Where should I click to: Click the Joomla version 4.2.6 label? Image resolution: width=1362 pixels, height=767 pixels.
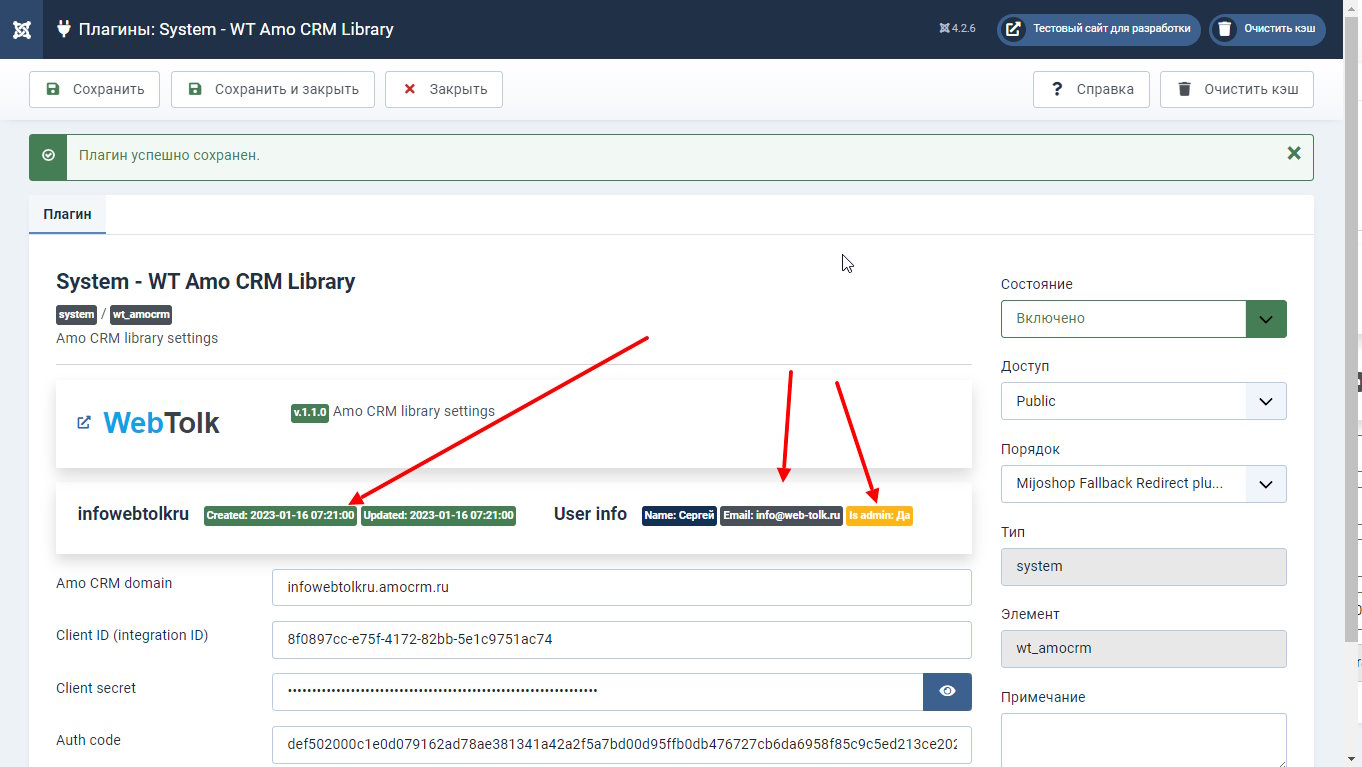[x=957, y=29]
